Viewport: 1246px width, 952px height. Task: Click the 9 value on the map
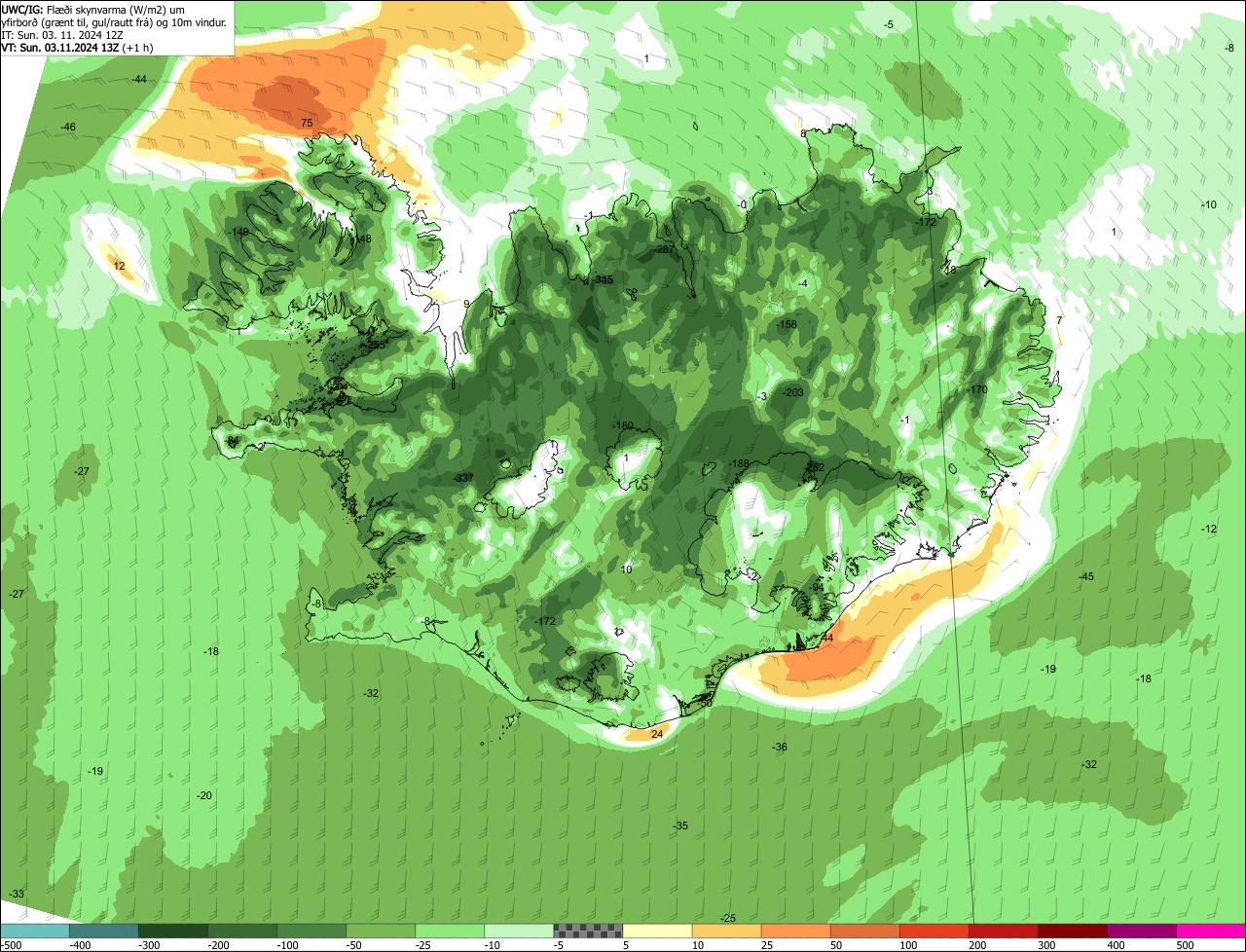[x=466, y=304]
